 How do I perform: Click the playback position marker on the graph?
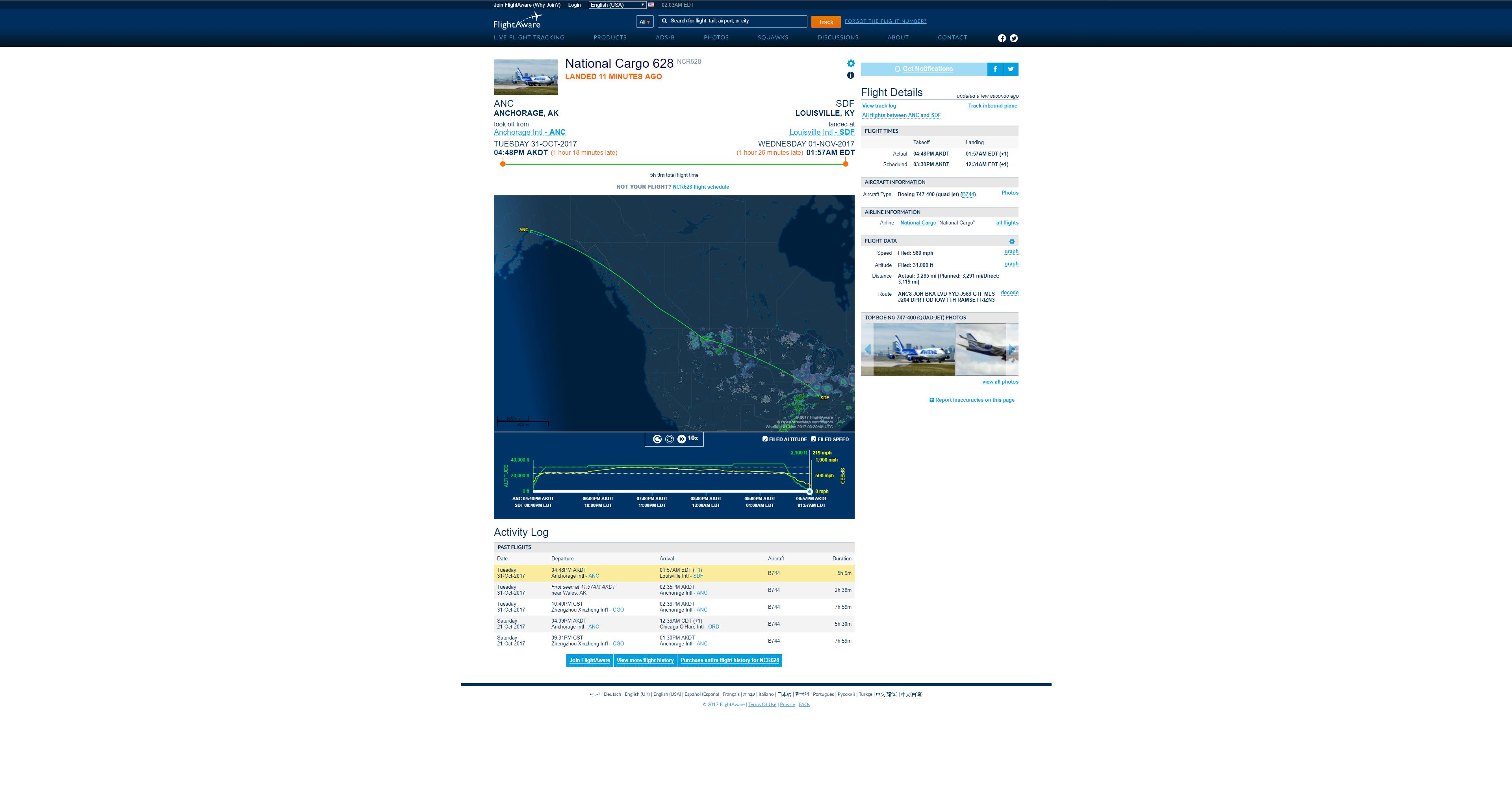click(809, 491)
